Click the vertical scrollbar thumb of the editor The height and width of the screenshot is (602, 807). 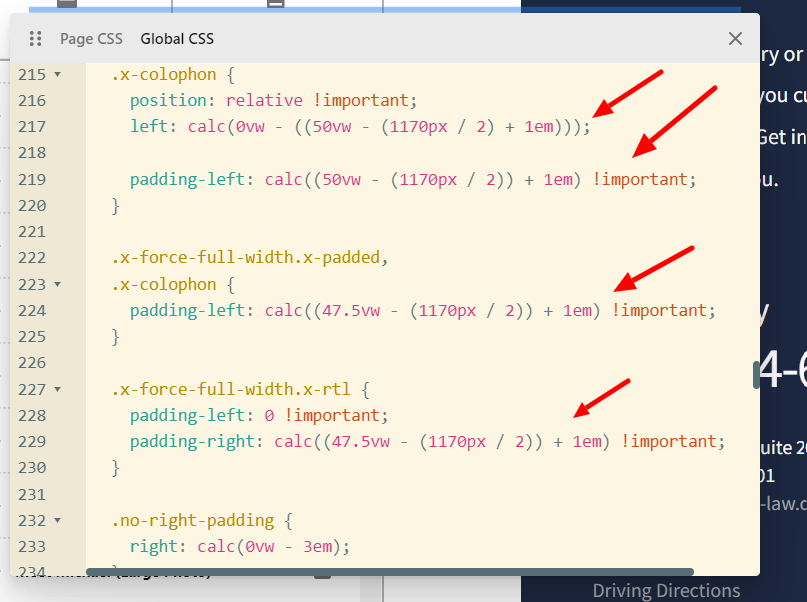pos(755,374)
